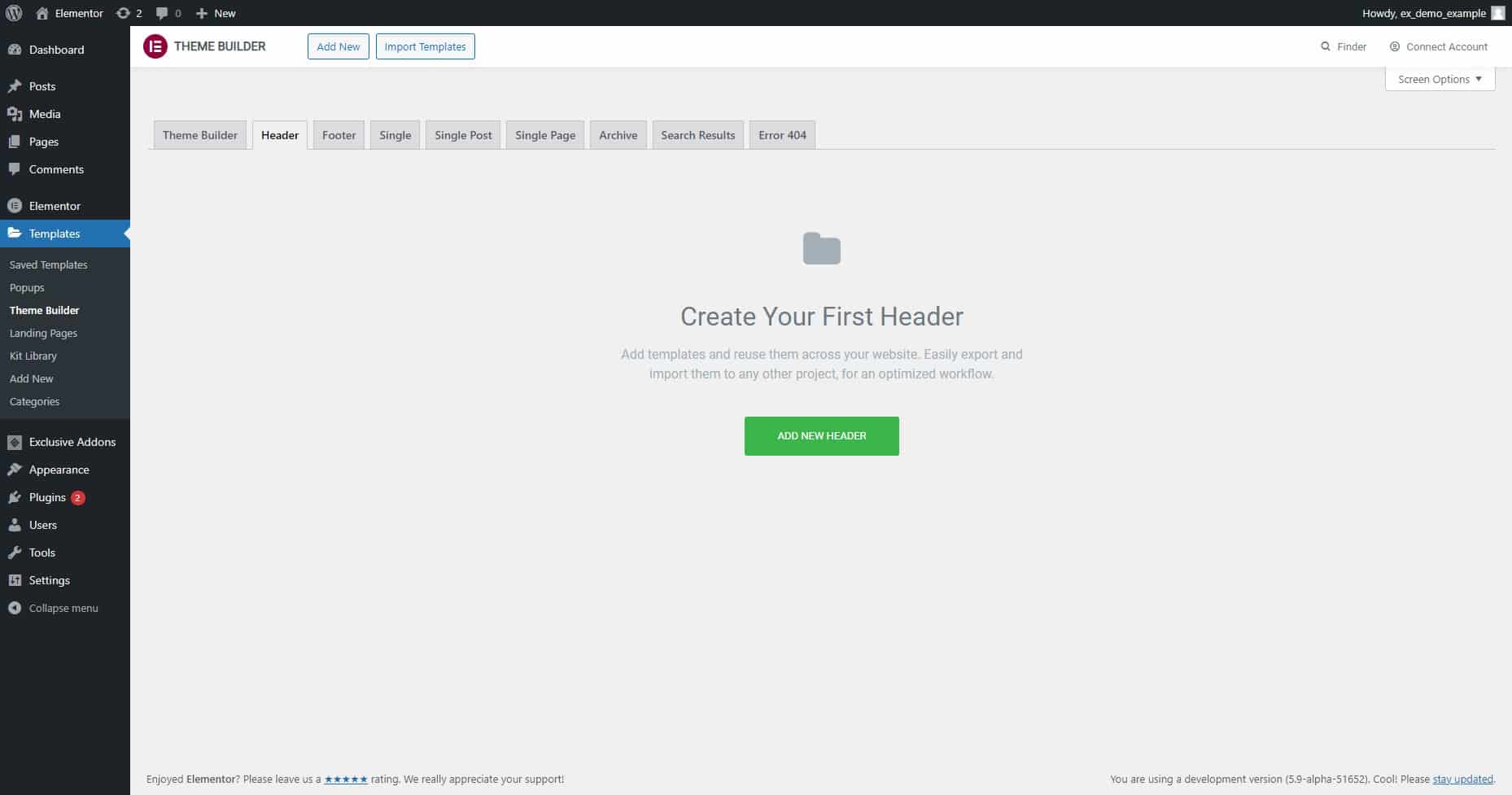Viewport: 1512px width, 795px height.
Task: Click the Elementor icon in sidebar
Action: pos(15,206)
